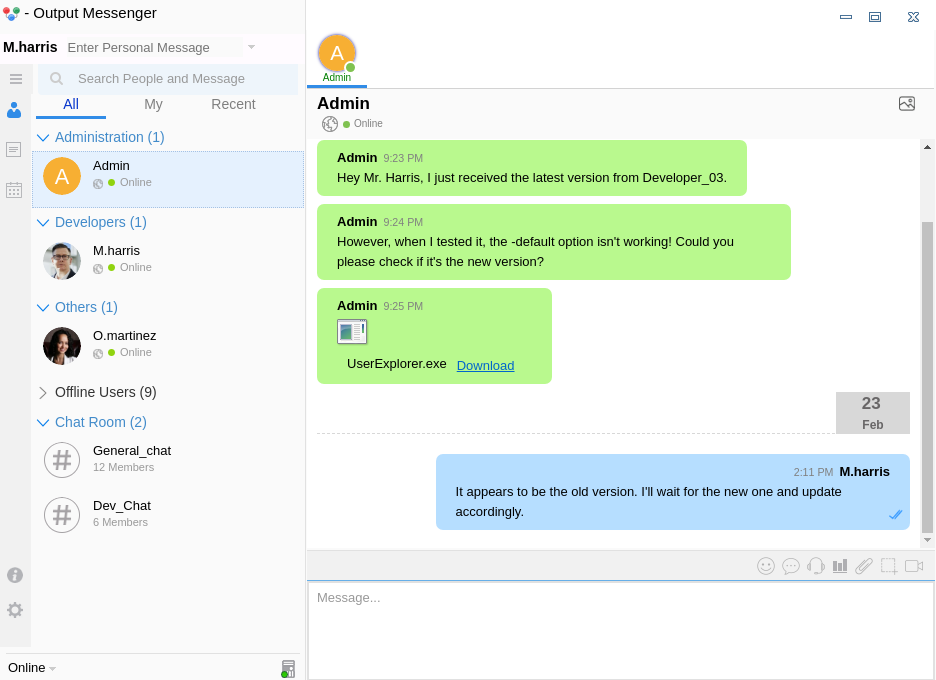Switch to the All tab

[x=71, y=104]
